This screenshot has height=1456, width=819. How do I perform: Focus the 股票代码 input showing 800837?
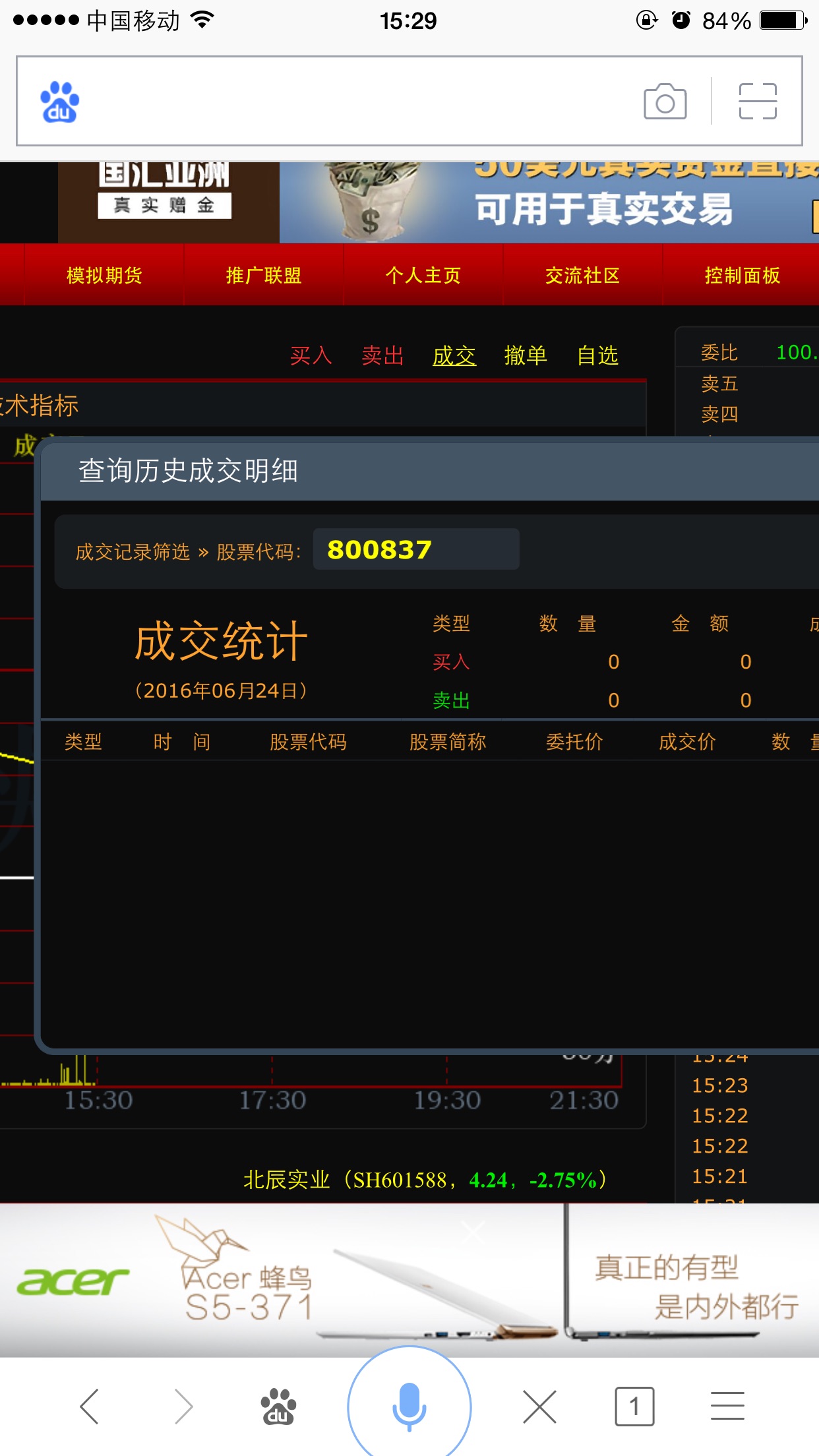coord(416,549)
